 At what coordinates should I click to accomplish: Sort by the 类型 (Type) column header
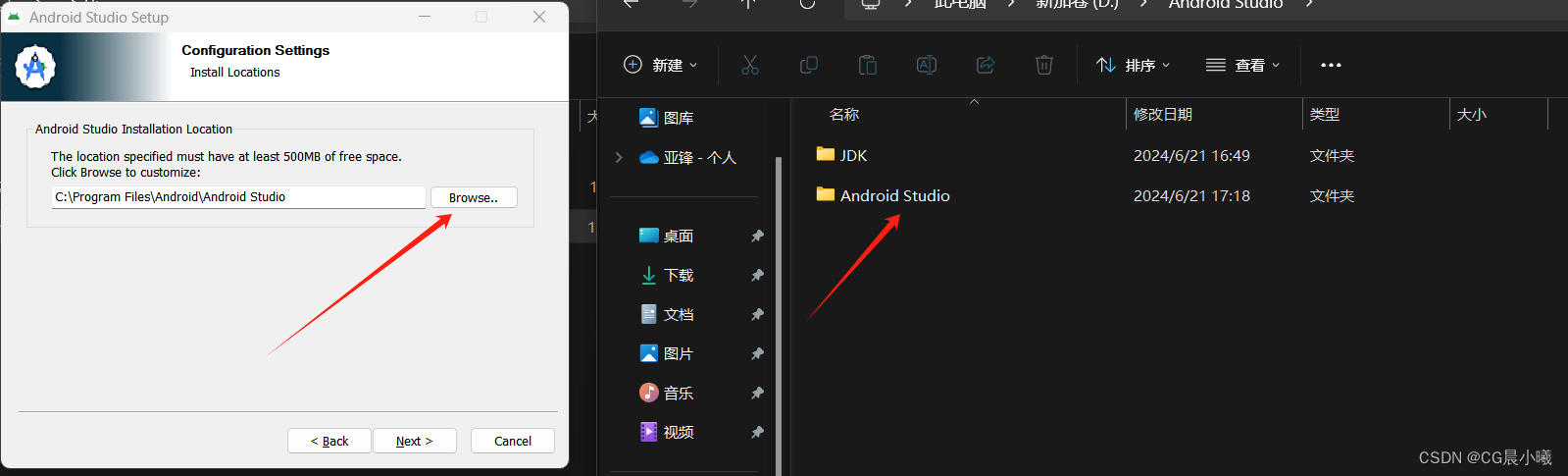1325,114
